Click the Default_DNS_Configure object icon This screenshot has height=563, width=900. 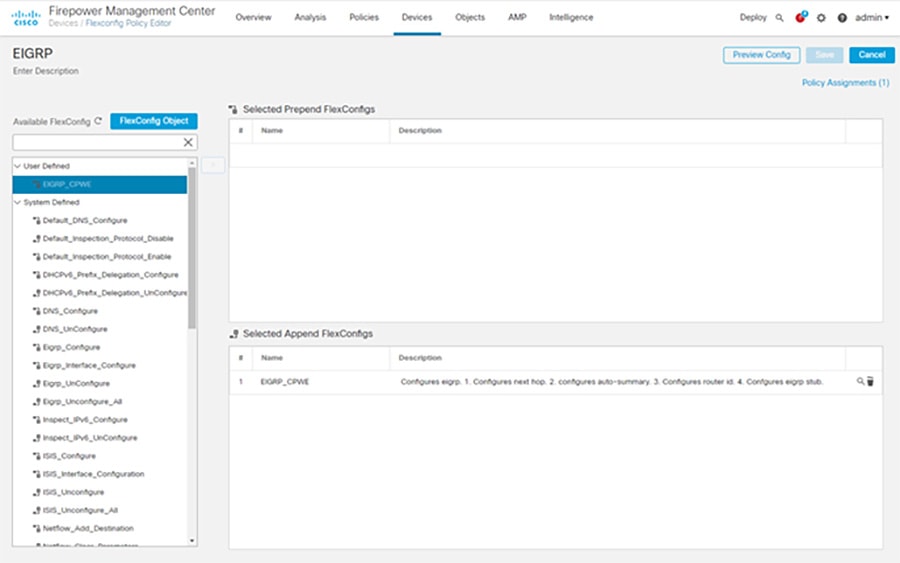click(37, 220)
